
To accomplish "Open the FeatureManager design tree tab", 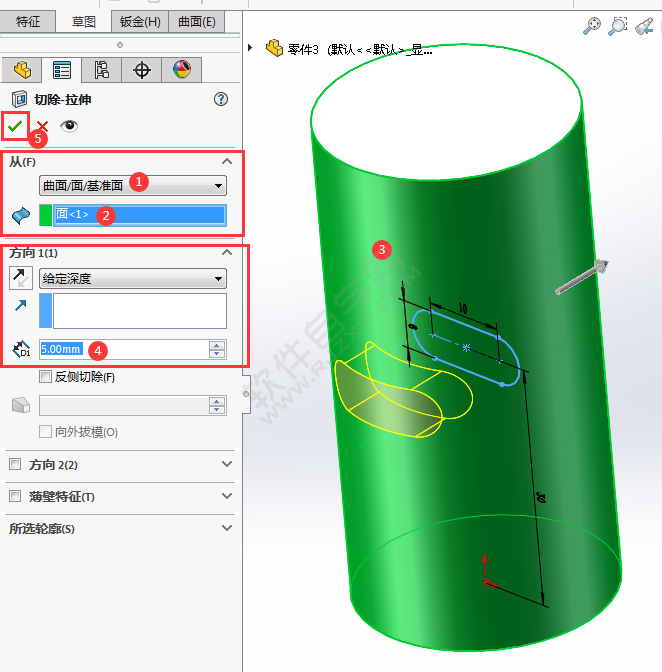I will 22,70.
